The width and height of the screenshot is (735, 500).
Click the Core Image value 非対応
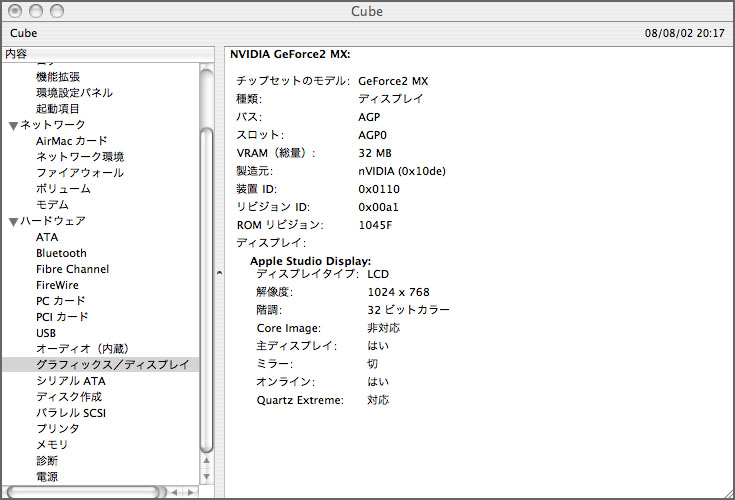coord(383,328)
